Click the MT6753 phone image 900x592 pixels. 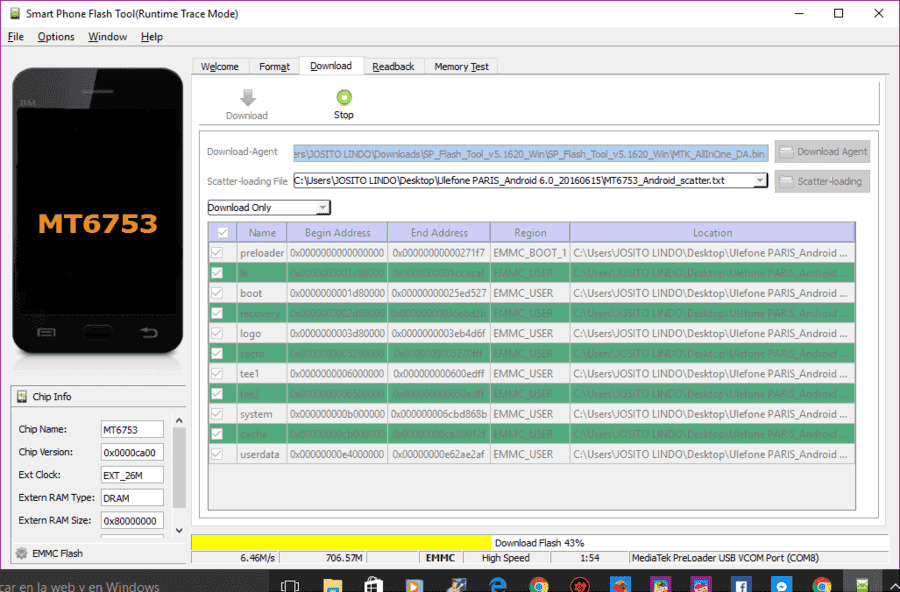(98, 211)
